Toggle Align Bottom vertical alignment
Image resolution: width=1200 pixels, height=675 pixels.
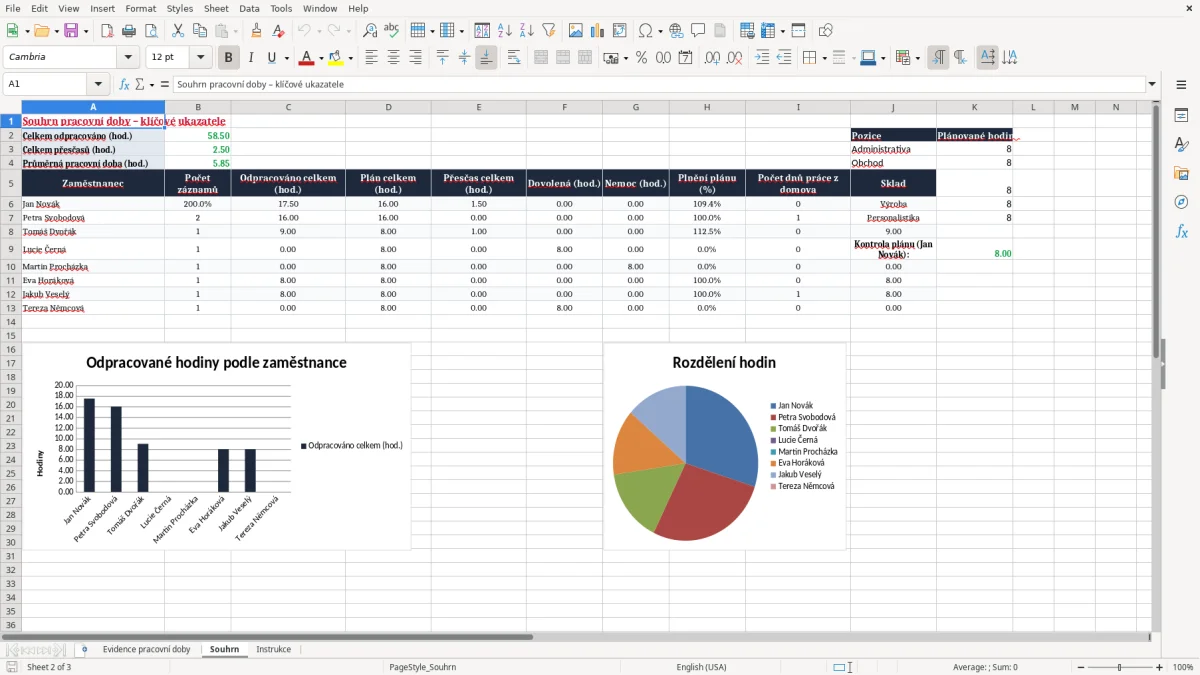pyautogui.click(x=486, y=58)
